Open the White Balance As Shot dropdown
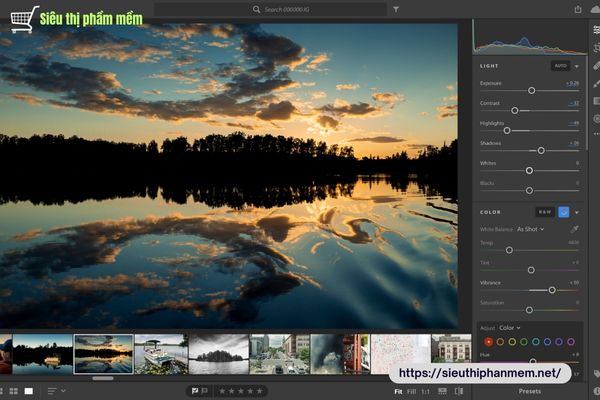Viewport: 600px width, 400px height. pos(530,229)
